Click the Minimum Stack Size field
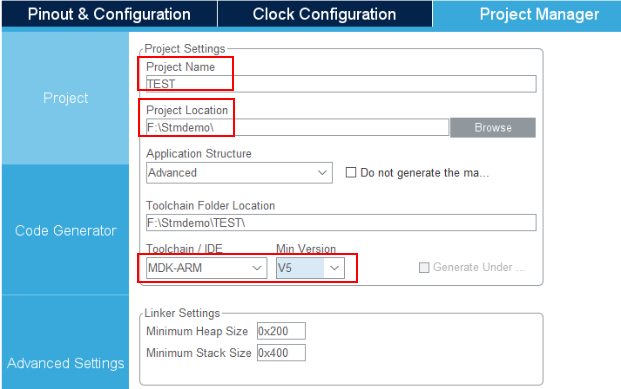Viewport: 621px width, 389px height. click(281, 353)
